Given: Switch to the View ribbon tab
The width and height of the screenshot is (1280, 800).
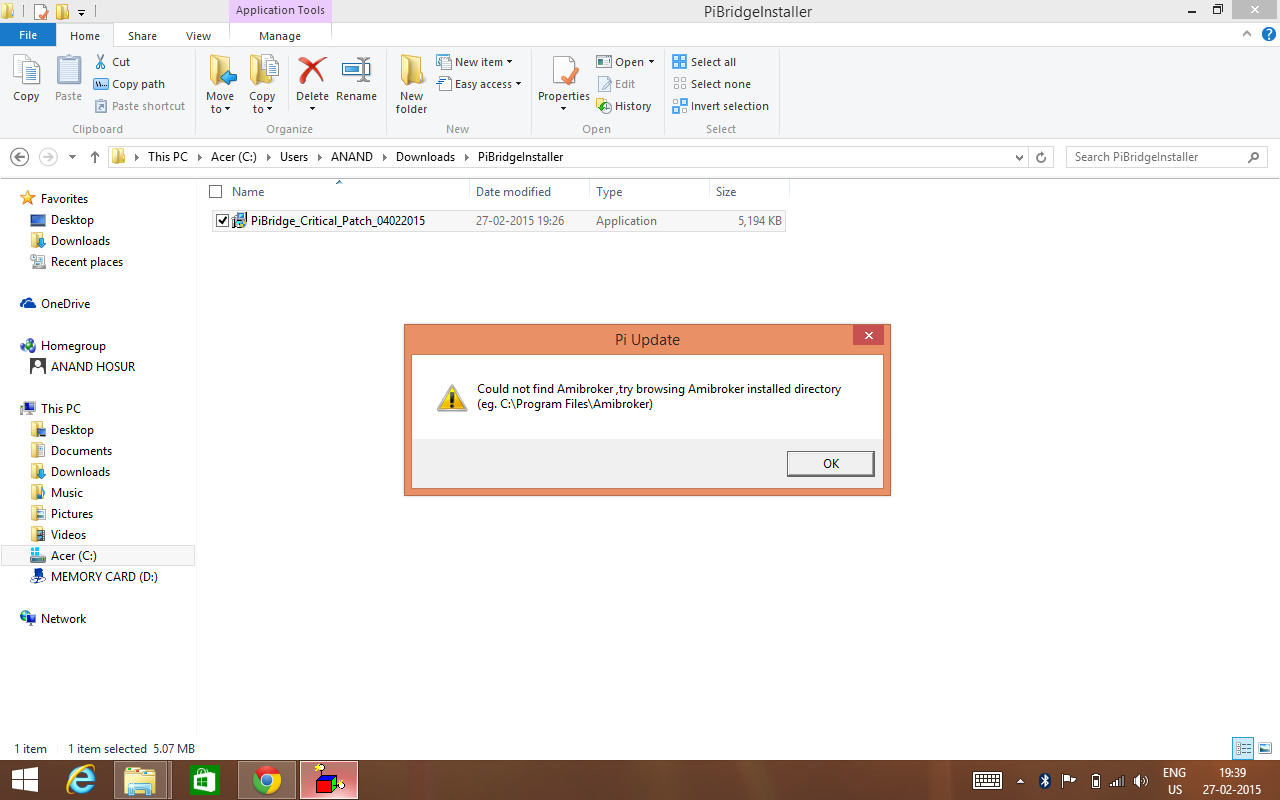Looking at the screenshot, I should coord(198,36).
